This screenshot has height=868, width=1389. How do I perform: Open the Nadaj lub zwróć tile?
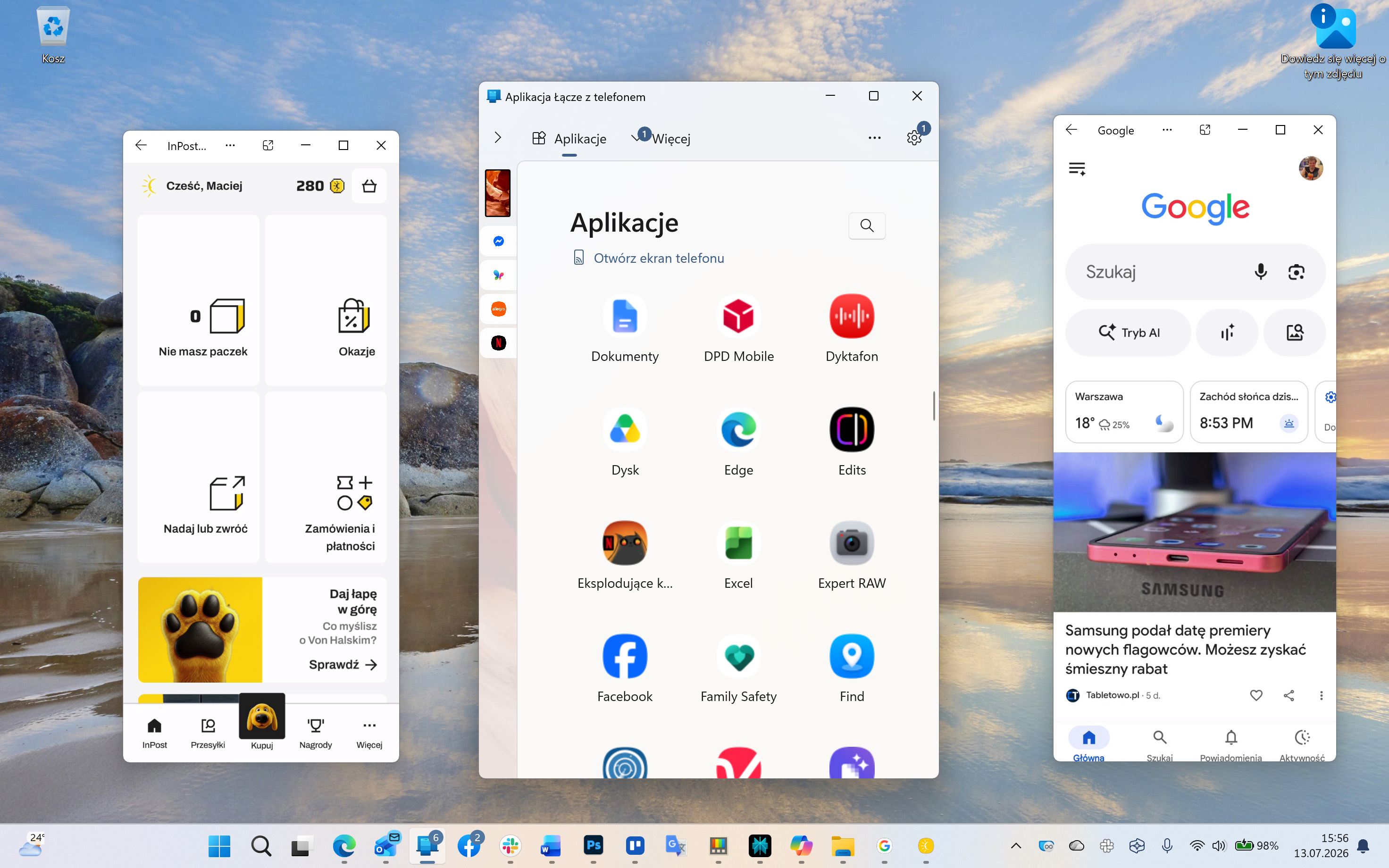tap(198, 476)
